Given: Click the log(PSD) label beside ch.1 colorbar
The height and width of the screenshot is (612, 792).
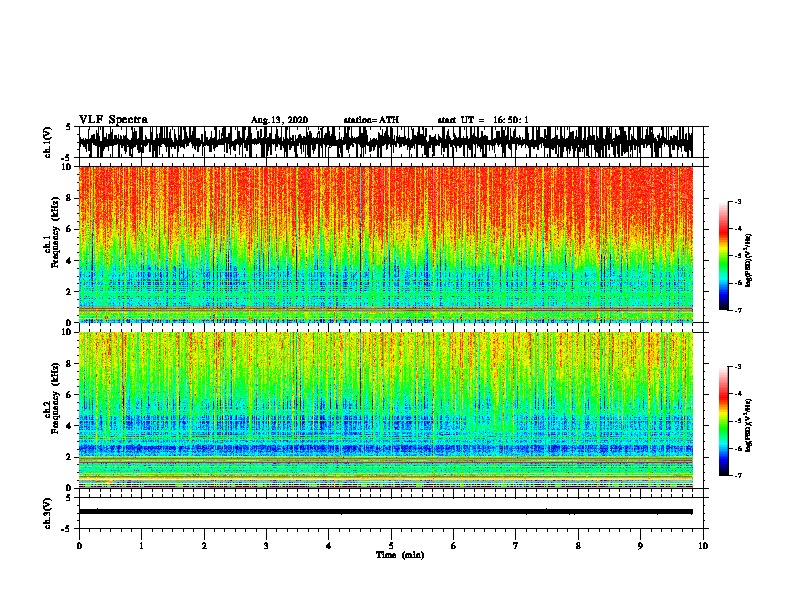Looking at the screenshot, I should click(749, 260).
